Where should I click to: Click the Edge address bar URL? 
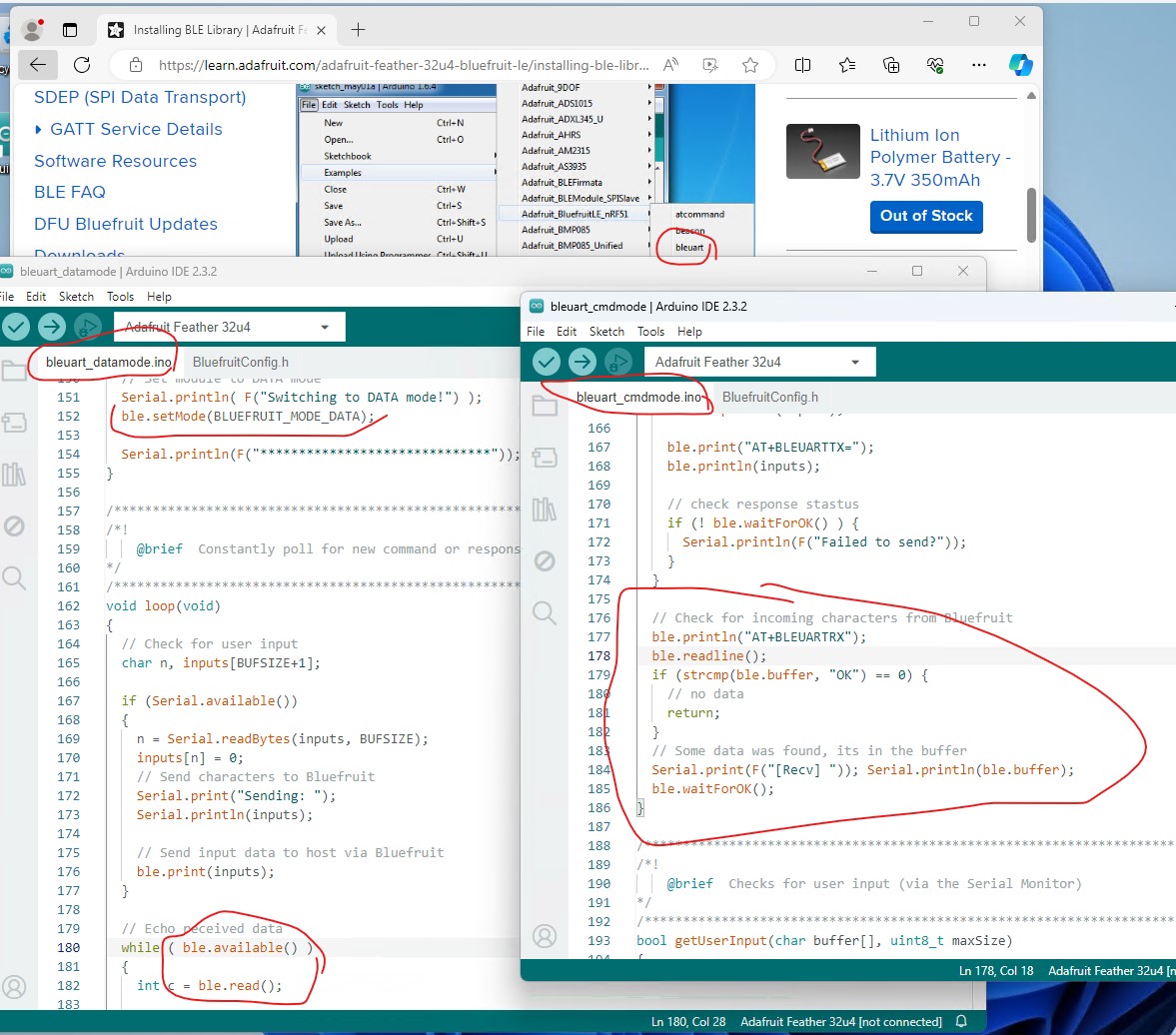(404, 65)
